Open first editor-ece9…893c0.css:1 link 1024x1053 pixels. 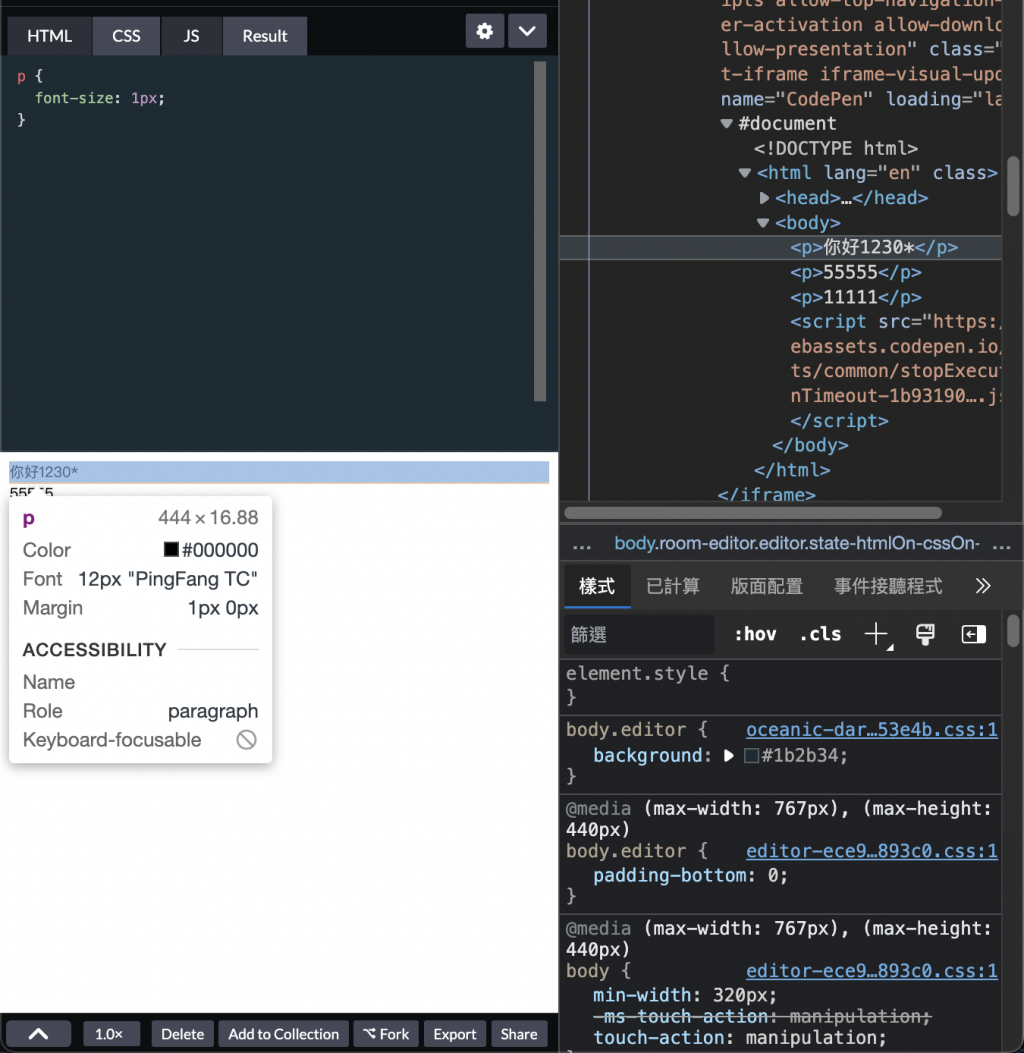click(x=872, y=852)
